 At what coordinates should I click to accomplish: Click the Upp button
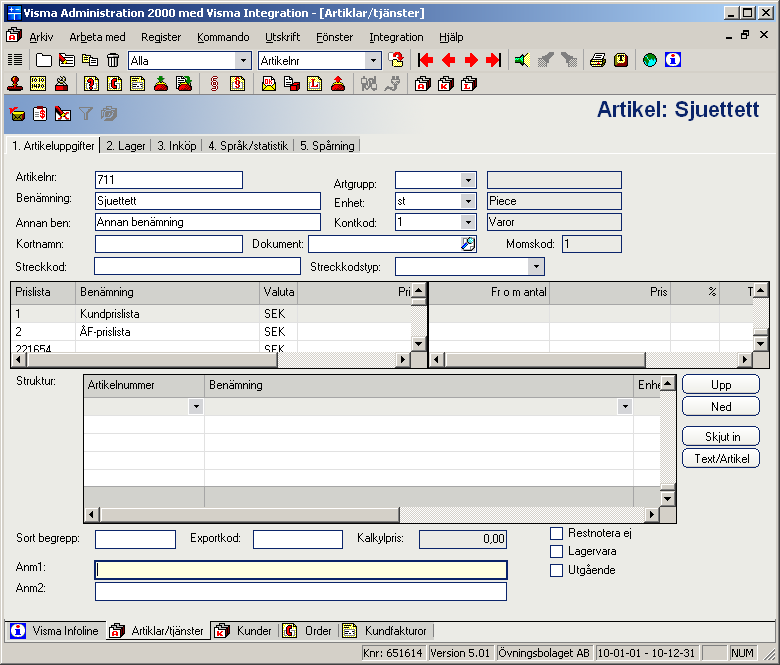point(721,384)
